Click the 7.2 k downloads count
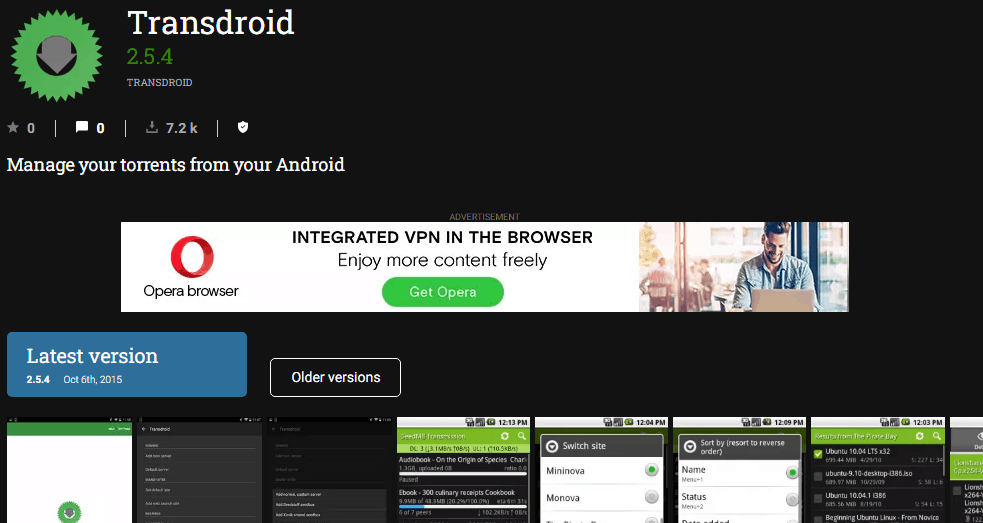This screenshot has width=983, height=523. click(x=181, y=129)
